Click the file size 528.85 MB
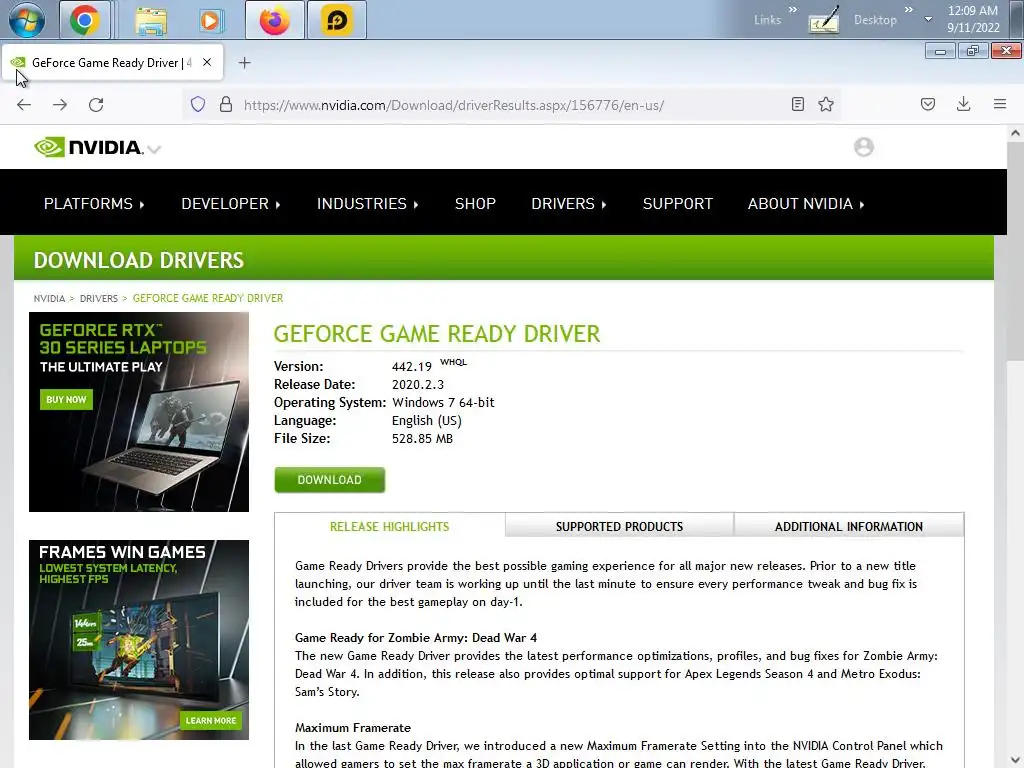 [x=422, y=439]
